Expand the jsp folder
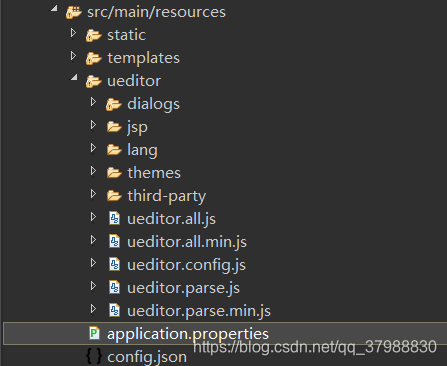The height and width of the screenshot is (366, 447). pos(94,125)
